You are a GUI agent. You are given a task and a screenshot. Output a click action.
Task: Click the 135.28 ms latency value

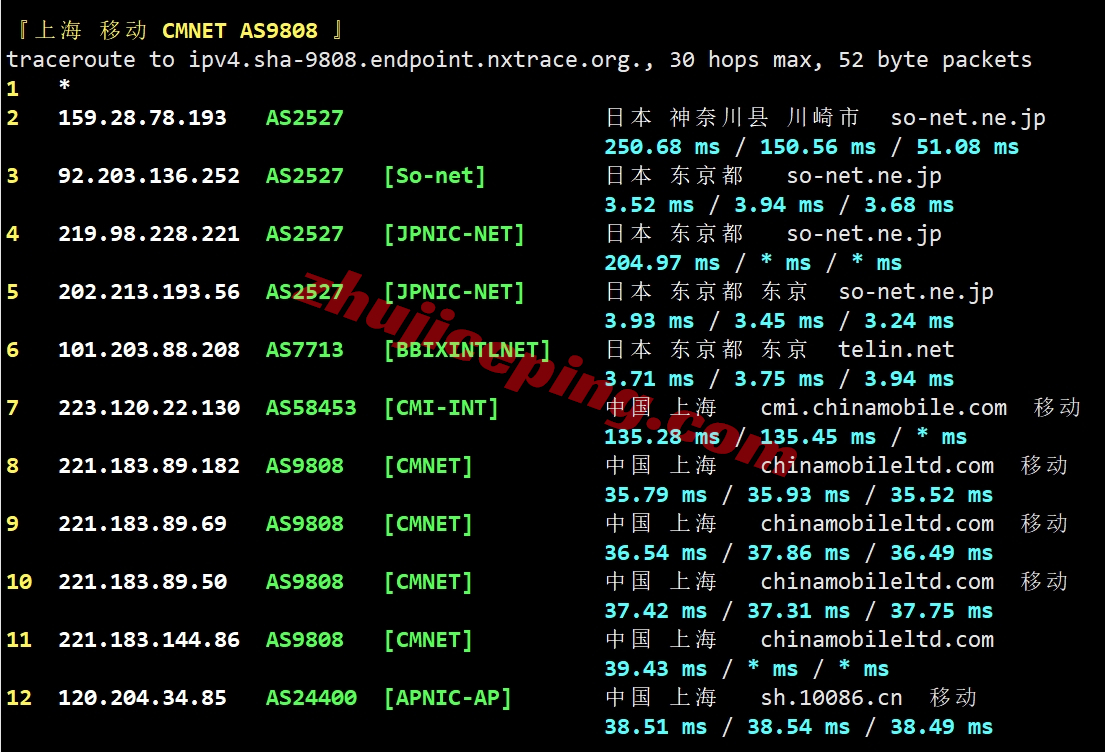(x=662, y=437)
